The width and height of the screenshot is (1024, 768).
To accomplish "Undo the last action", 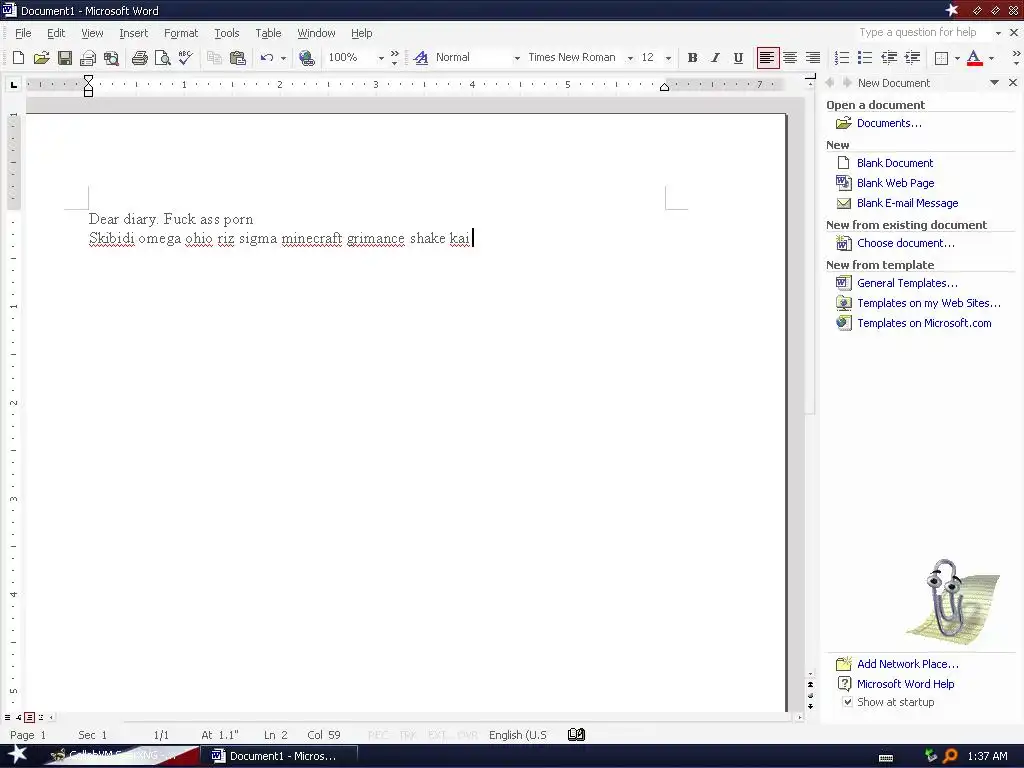I will tap(266, 58).
